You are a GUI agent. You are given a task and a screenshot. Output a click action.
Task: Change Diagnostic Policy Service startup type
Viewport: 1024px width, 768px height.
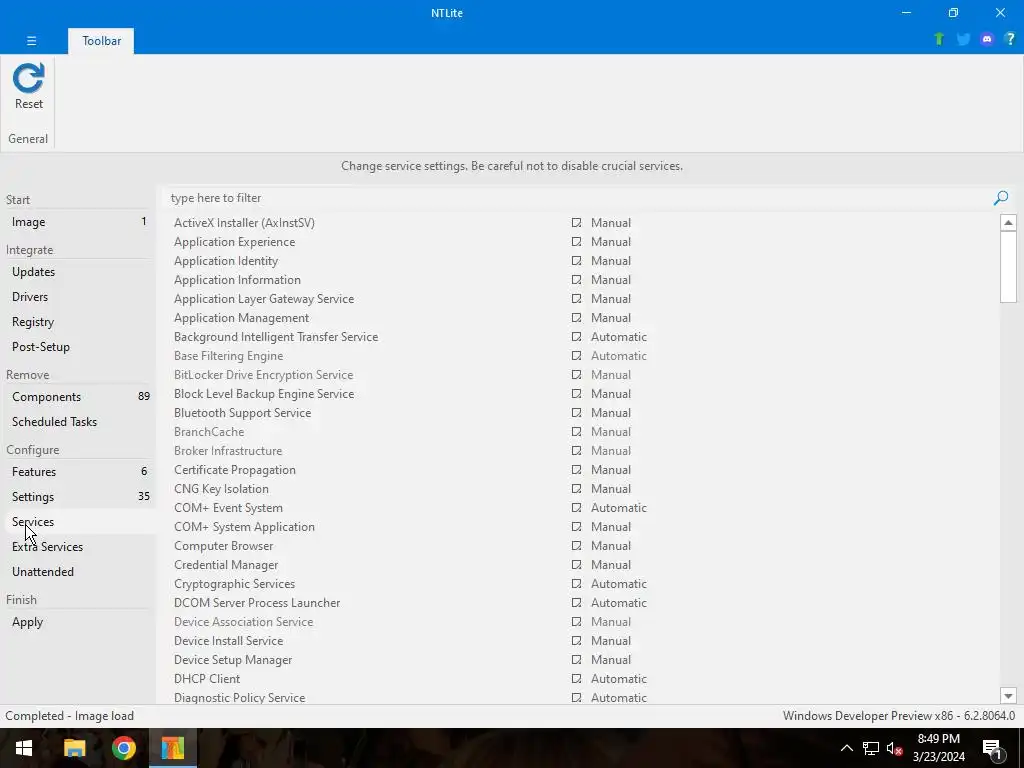[x=618, y=697]
